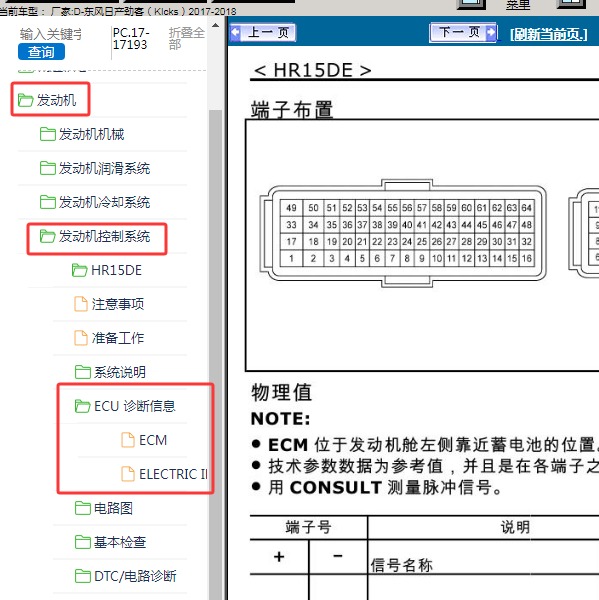Click the NOTE: label
599x600 pixels.
coord(281,419)
